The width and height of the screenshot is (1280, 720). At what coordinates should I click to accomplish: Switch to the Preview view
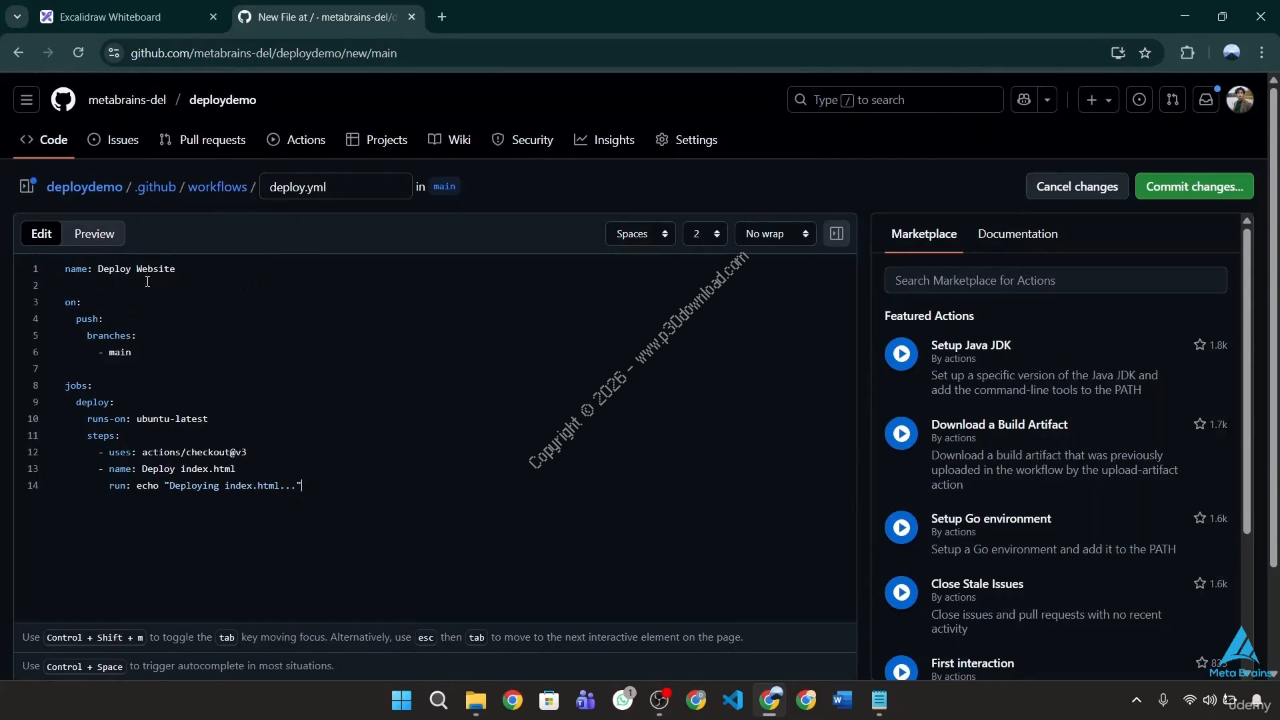point(94,234)
